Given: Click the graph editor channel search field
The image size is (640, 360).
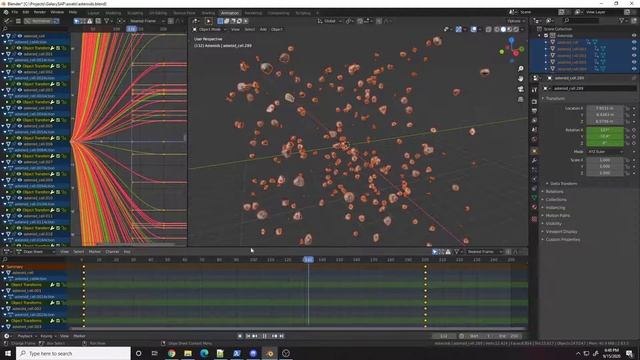Looking at the screenshot, I should (x=35, y=29).
